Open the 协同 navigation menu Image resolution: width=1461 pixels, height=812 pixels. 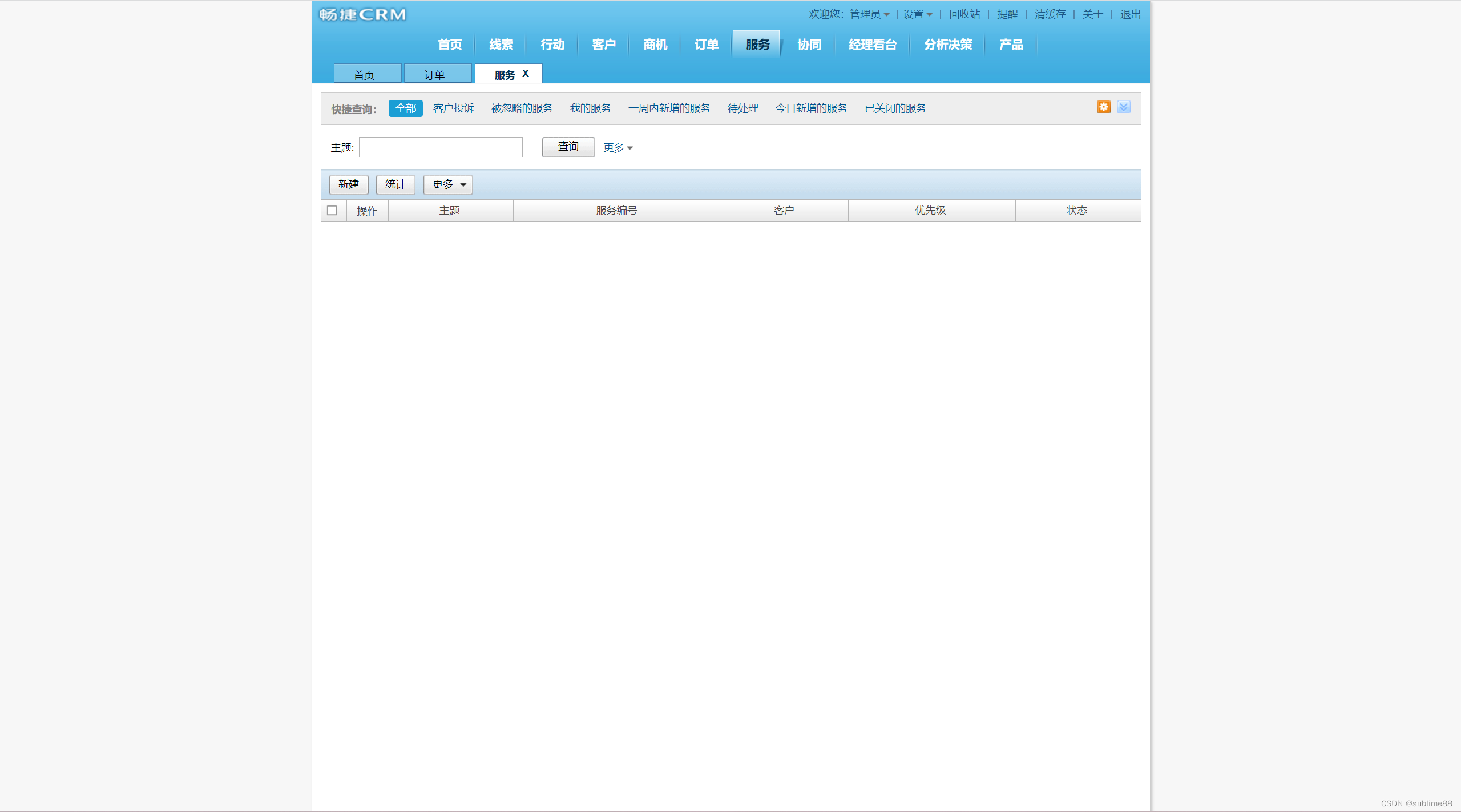coord(809,45)
